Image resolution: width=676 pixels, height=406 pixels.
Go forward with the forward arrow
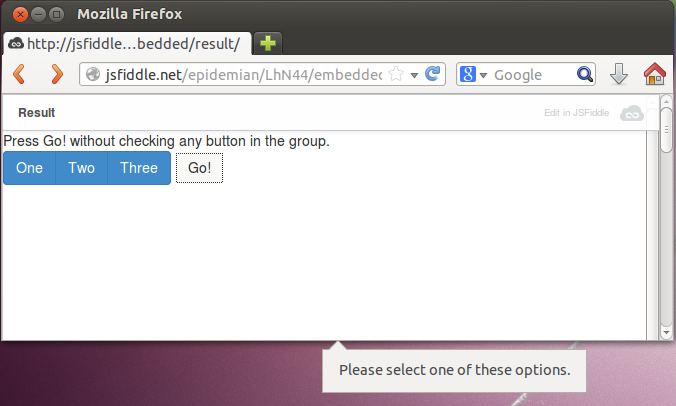57,74
